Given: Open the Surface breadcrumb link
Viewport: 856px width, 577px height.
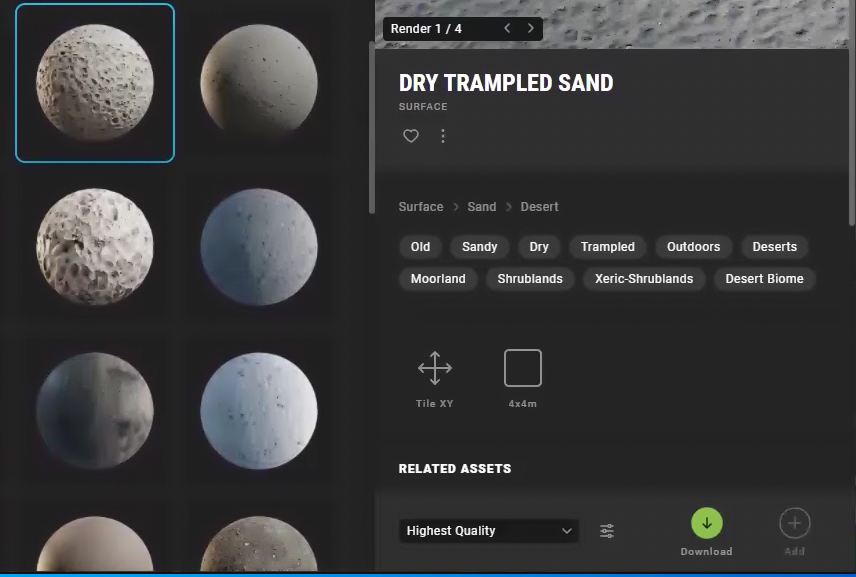Looking at the screenshot, I should coord(421,207).
